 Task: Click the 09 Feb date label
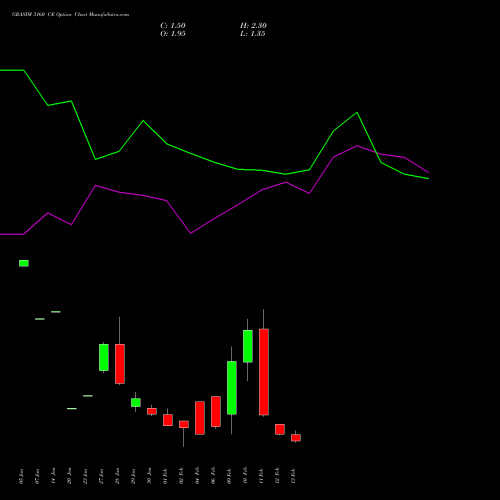point(229,476)
